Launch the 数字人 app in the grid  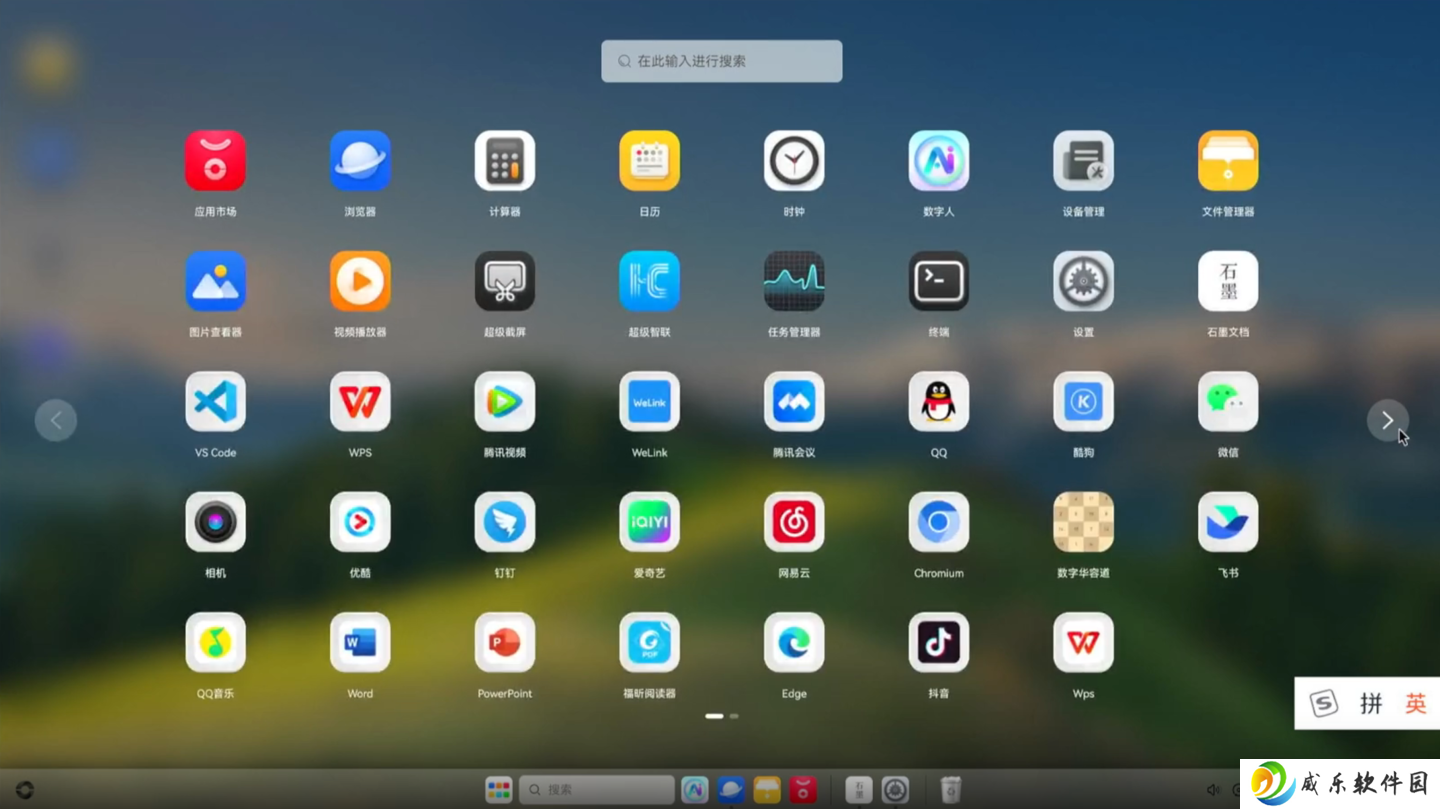pos(939,161)
